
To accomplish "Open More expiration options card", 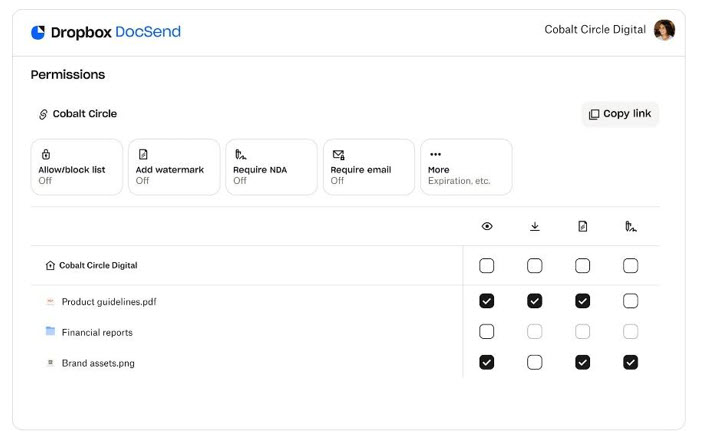I will (x=465, y=167).
